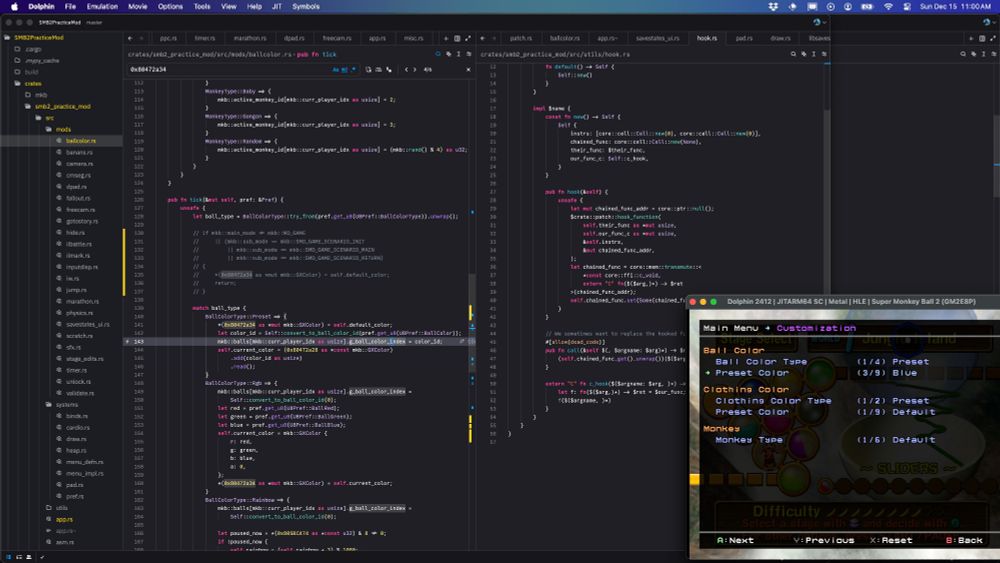Image resolution: width=1000 pixels, height=563 pixels.
Task: Collapse the systems folder
Action: (x=66, y=405)
